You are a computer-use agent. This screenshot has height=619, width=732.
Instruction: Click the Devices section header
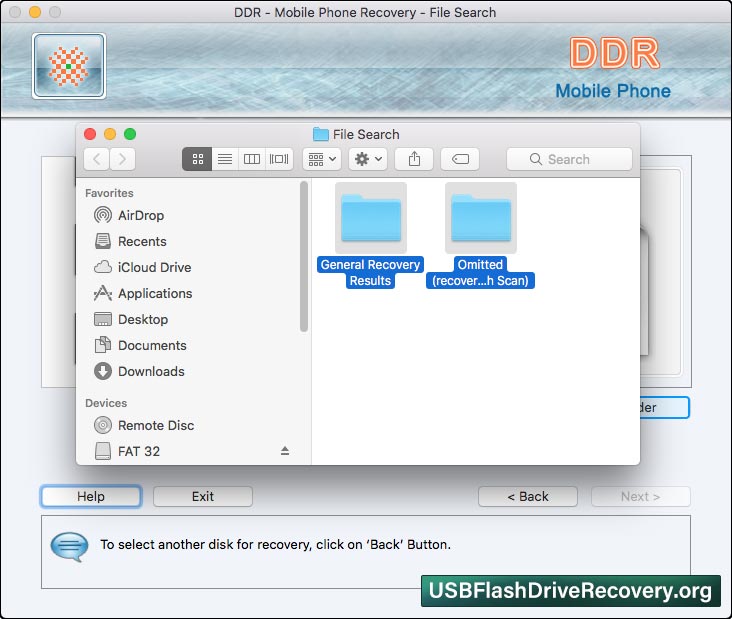(x=106, y=403)
